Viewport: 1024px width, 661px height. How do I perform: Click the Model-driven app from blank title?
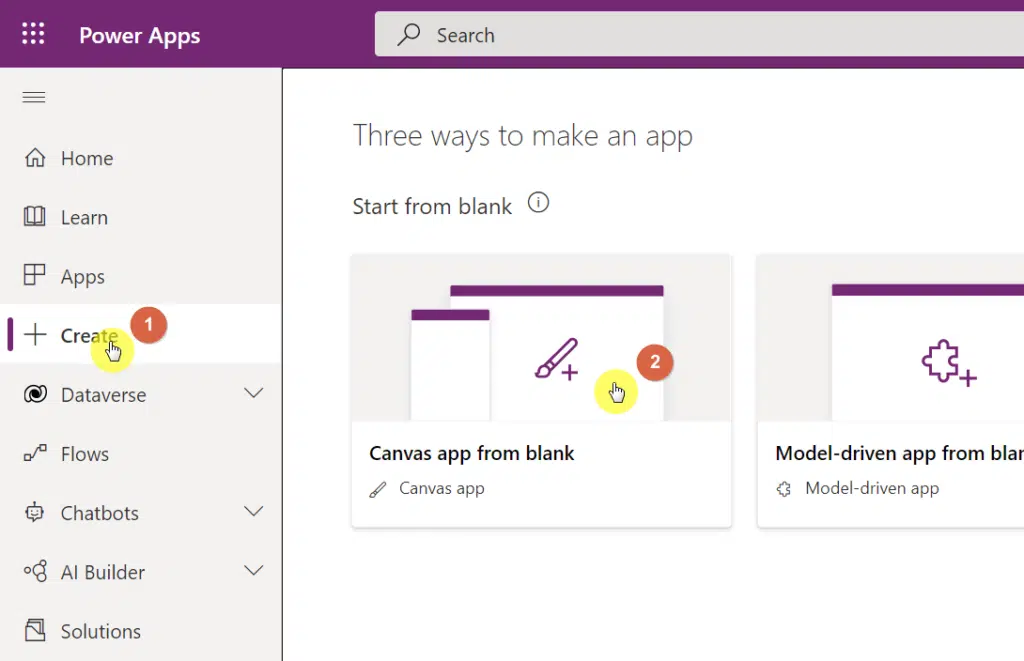[899, 453]
